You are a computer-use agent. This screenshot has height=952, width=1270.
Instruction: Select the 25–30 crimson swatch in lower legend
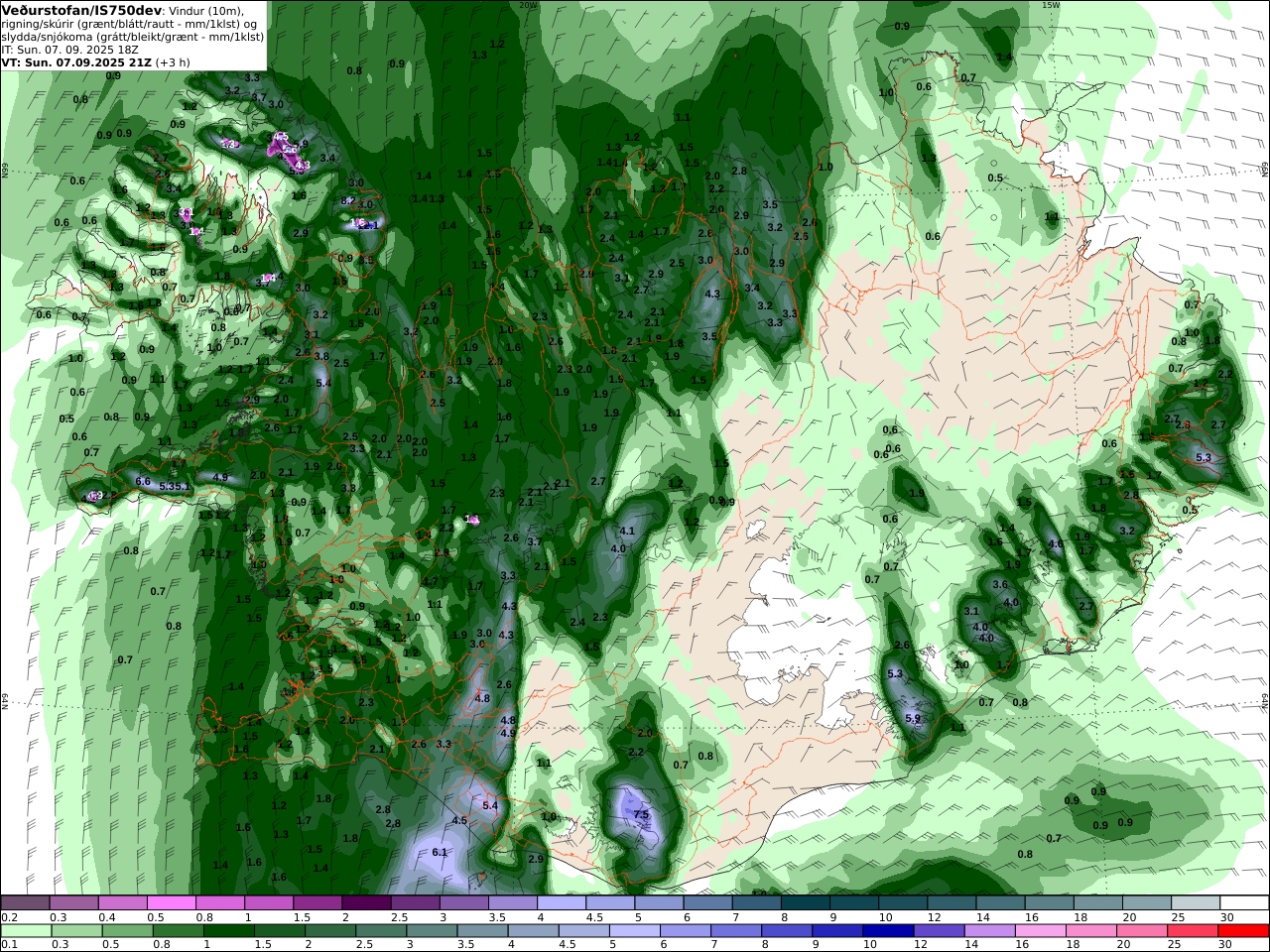pos(1192,931)
